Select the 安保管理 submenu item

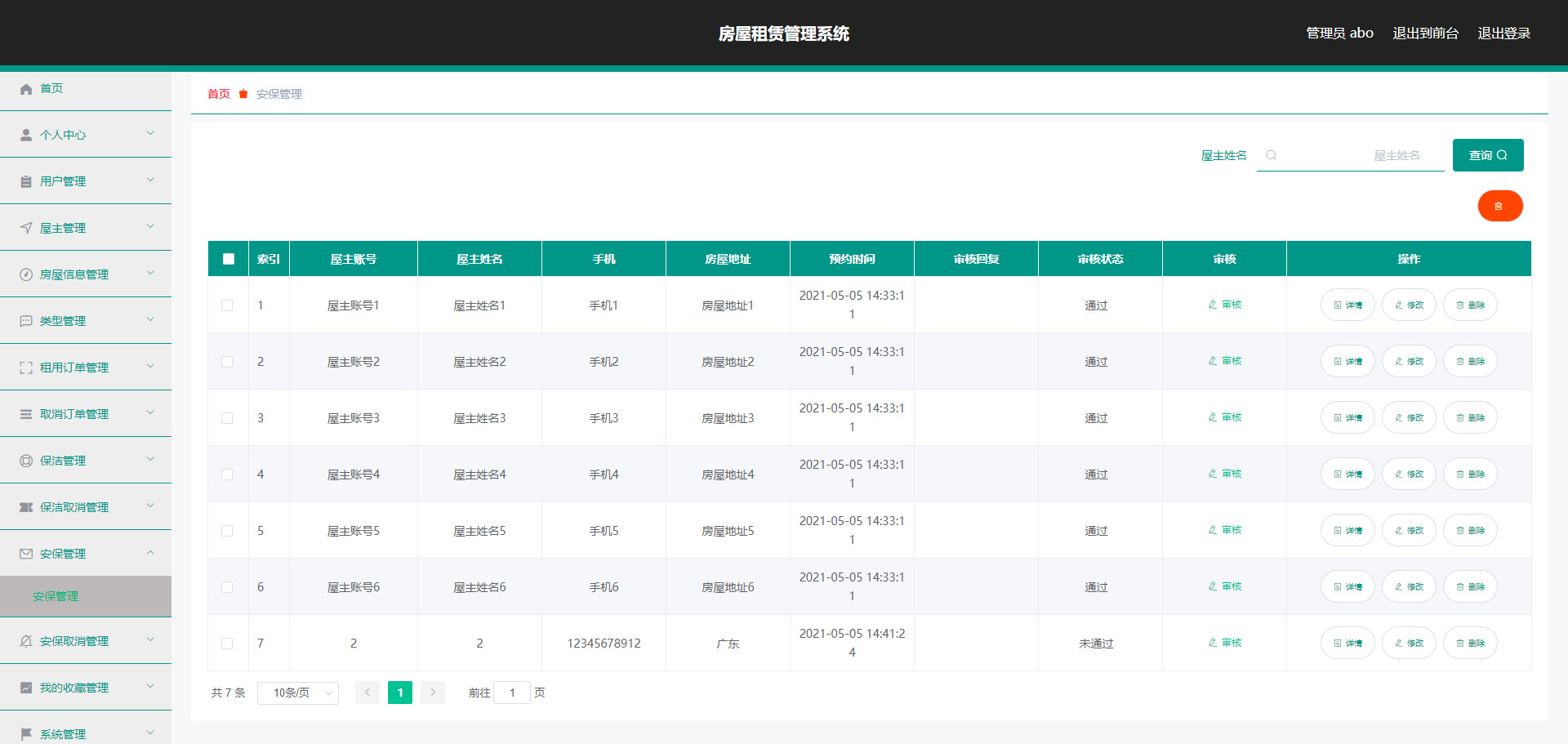(x=86, y=596)
